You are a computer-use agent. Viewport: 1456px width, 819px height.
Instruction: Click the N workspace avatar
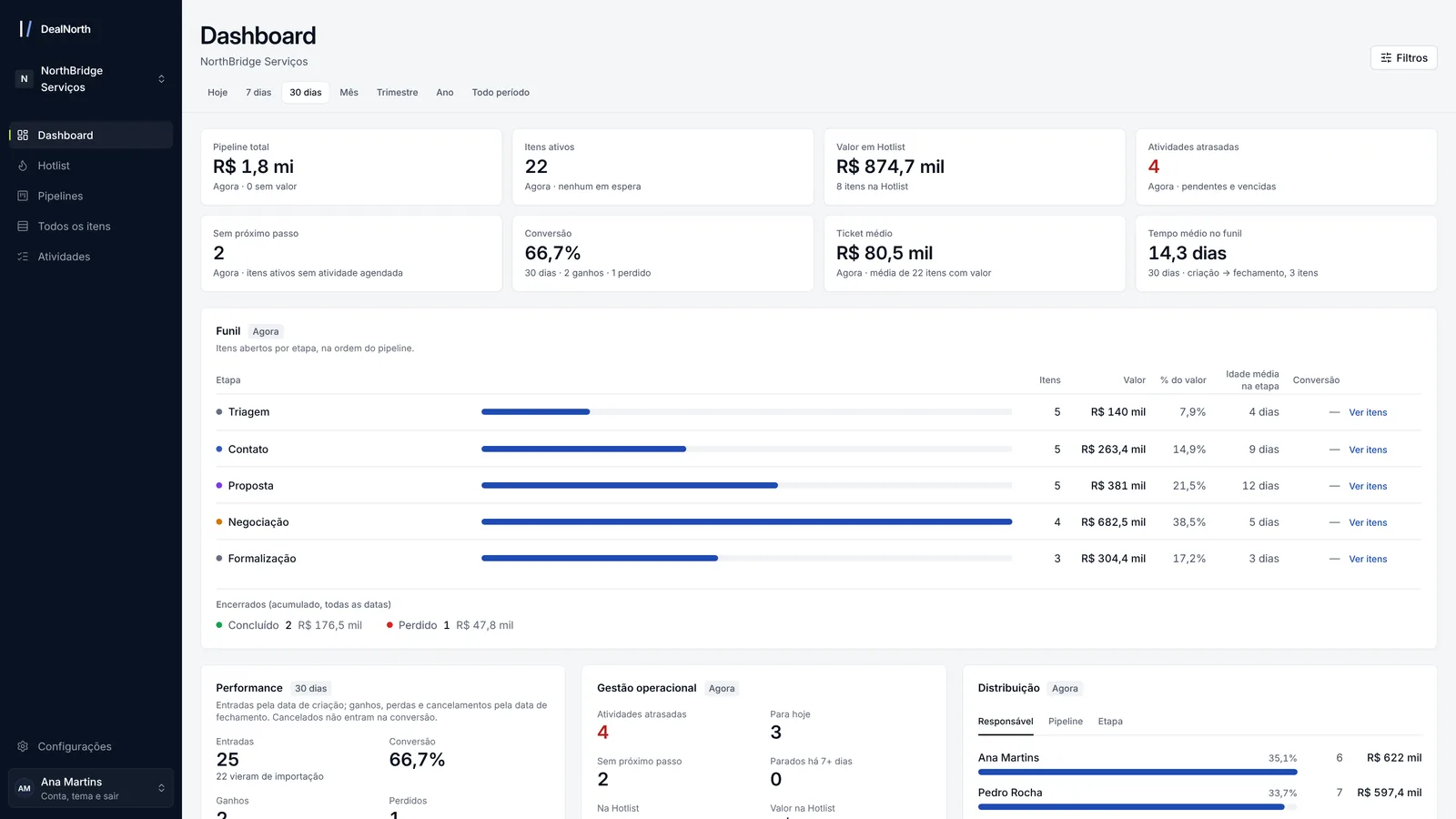[25, 79]
